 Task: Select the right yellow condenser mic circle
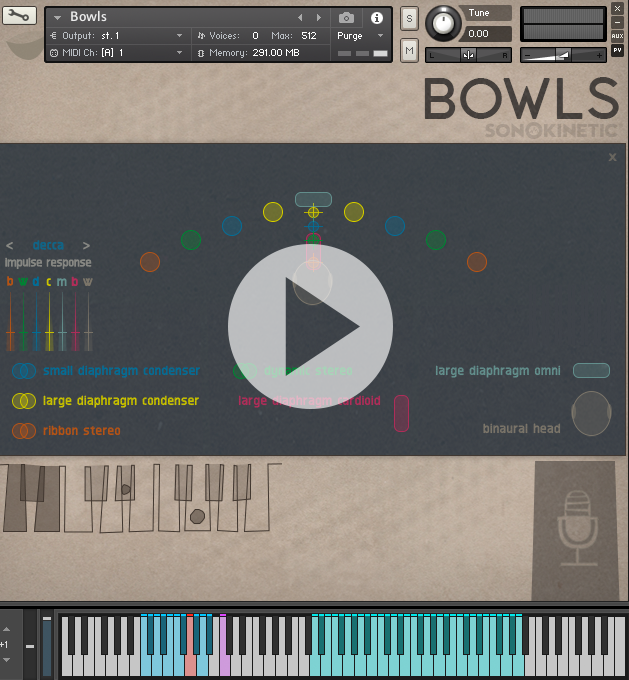click(x=354, y=212)
